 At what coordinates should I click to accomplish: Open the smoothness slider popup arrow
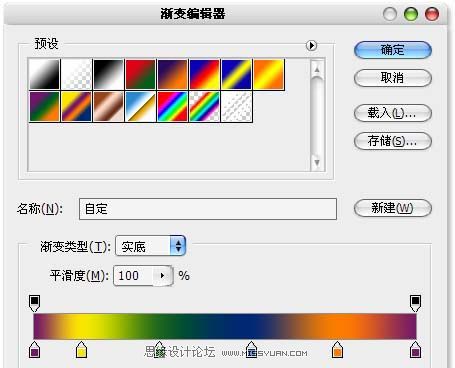point(162,276)
